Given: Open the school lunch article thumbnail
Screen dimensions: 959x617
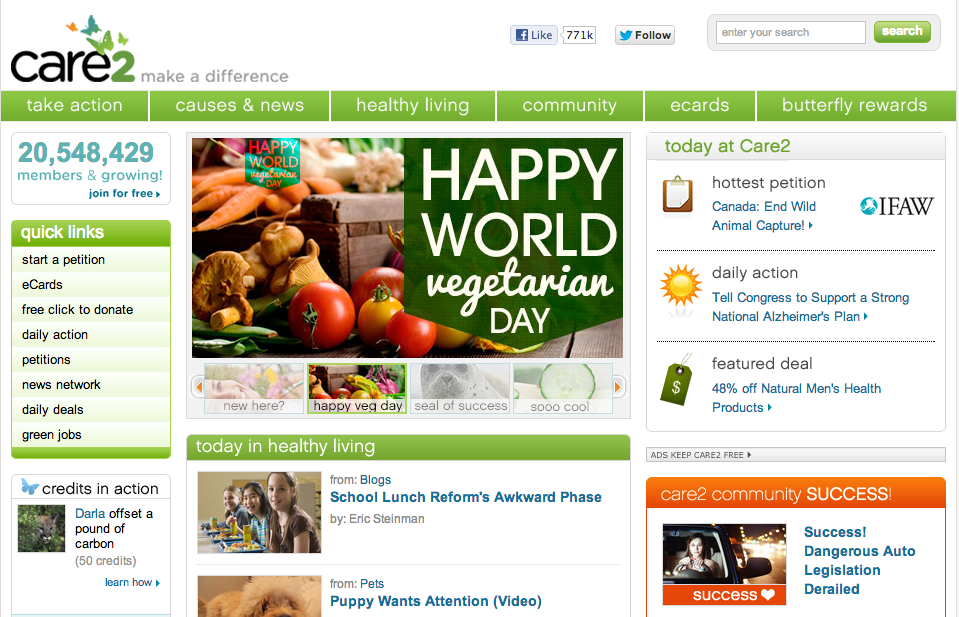Looking at the screenshot, I should [x=259, y=512].
